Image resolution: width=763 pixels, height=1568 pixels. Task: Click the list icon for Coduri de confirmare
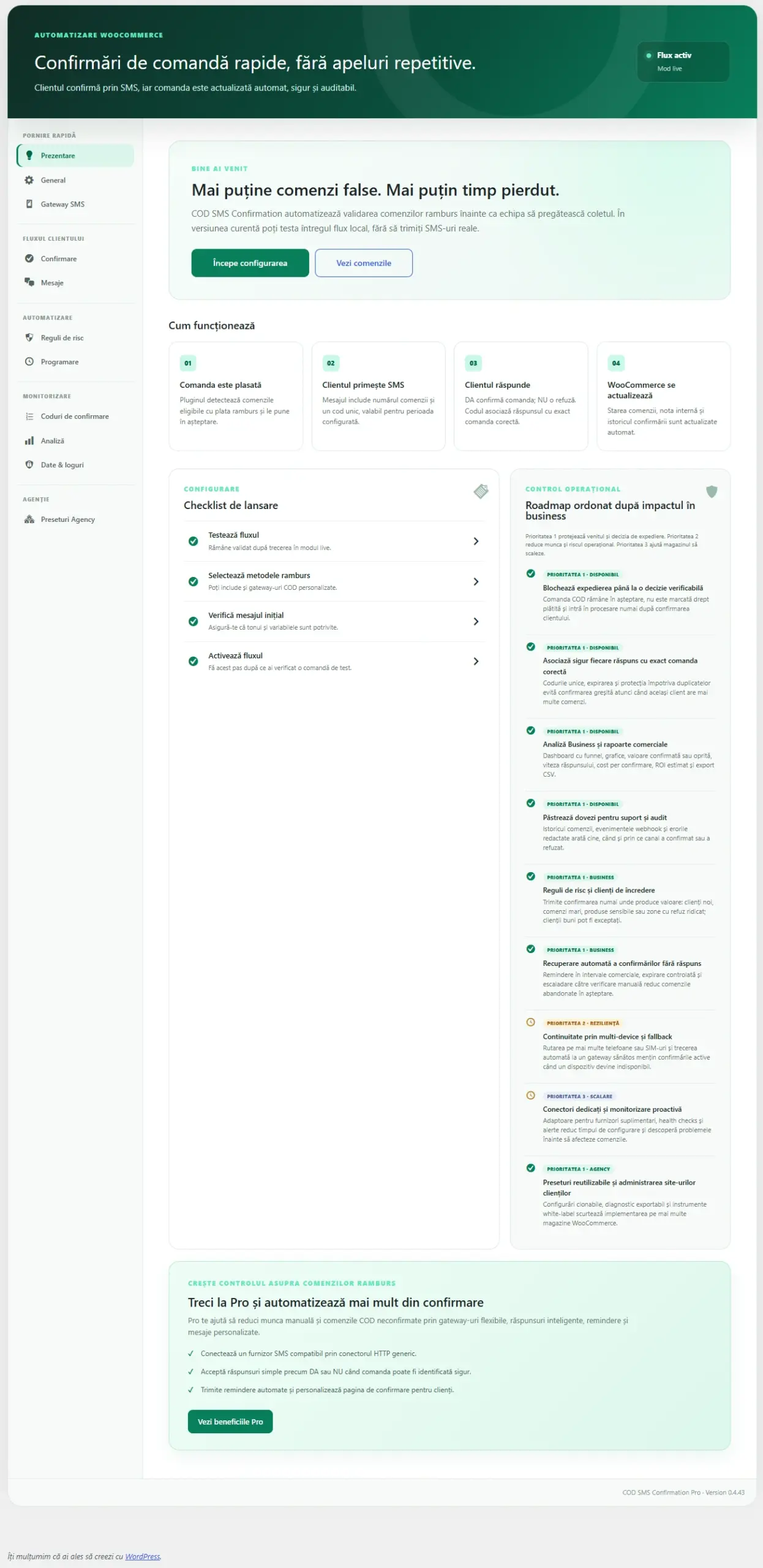click(29, 417)
